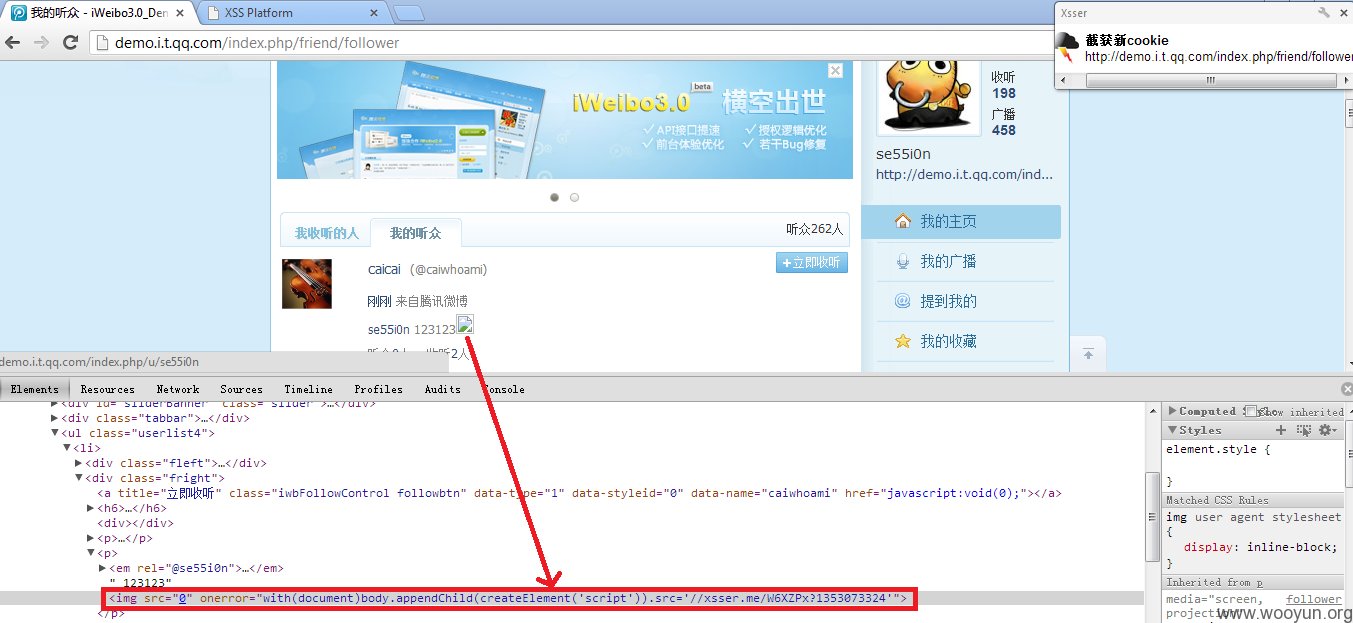
Task: Click the iWeibo favicon on first tab
Action: (x=18, y=13)
